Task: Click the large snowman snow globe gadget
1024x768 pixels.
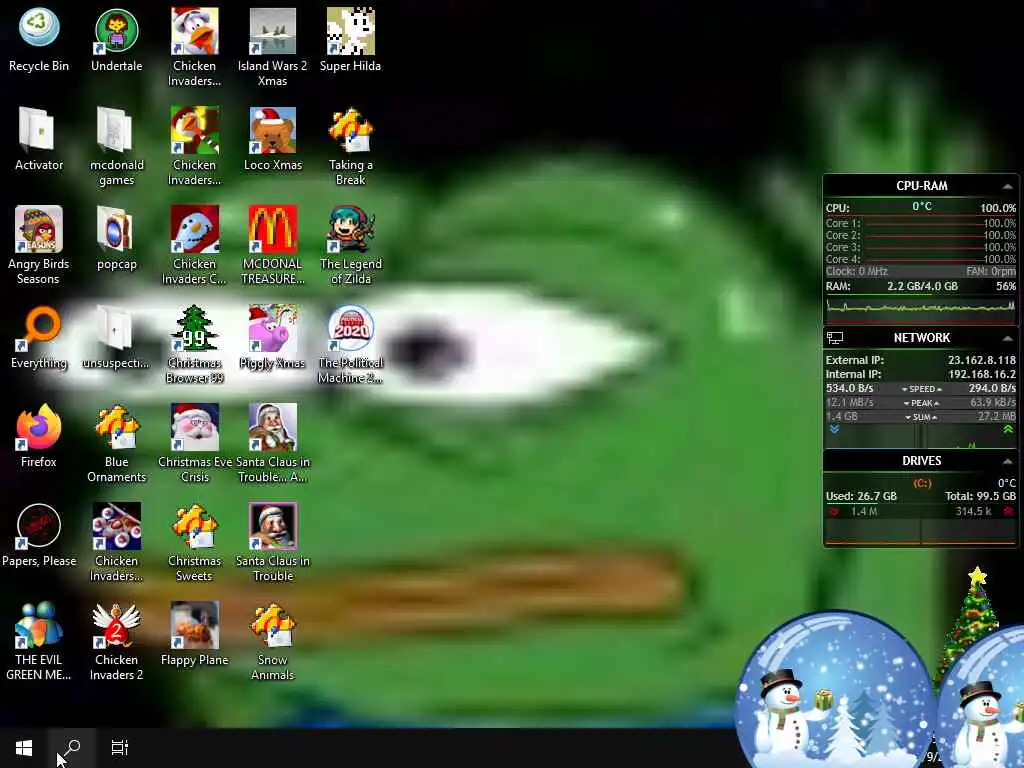Action: [x=835, y=690]
